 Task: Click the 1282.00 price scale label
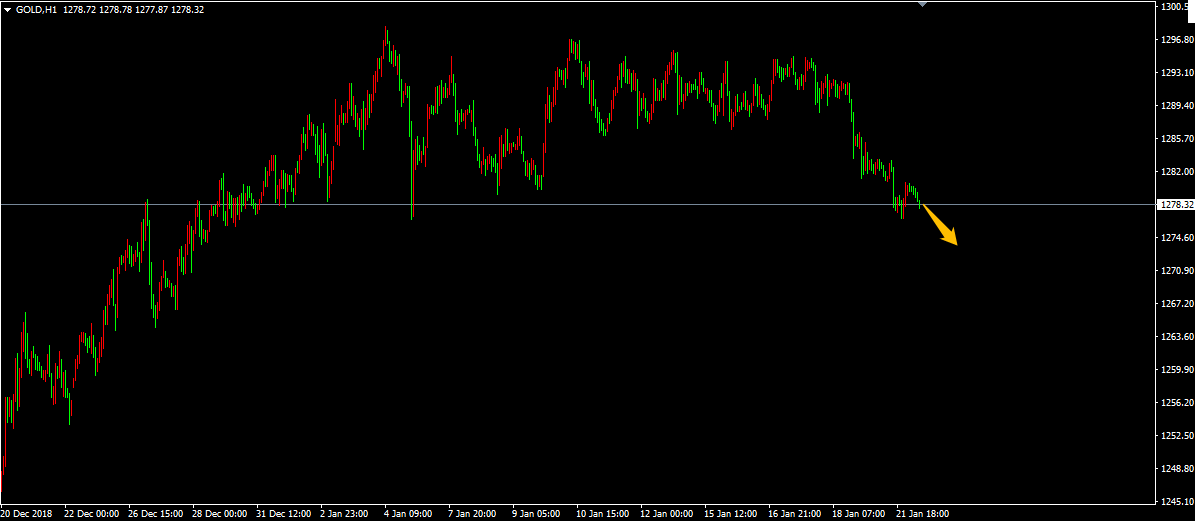(1176, 172)
